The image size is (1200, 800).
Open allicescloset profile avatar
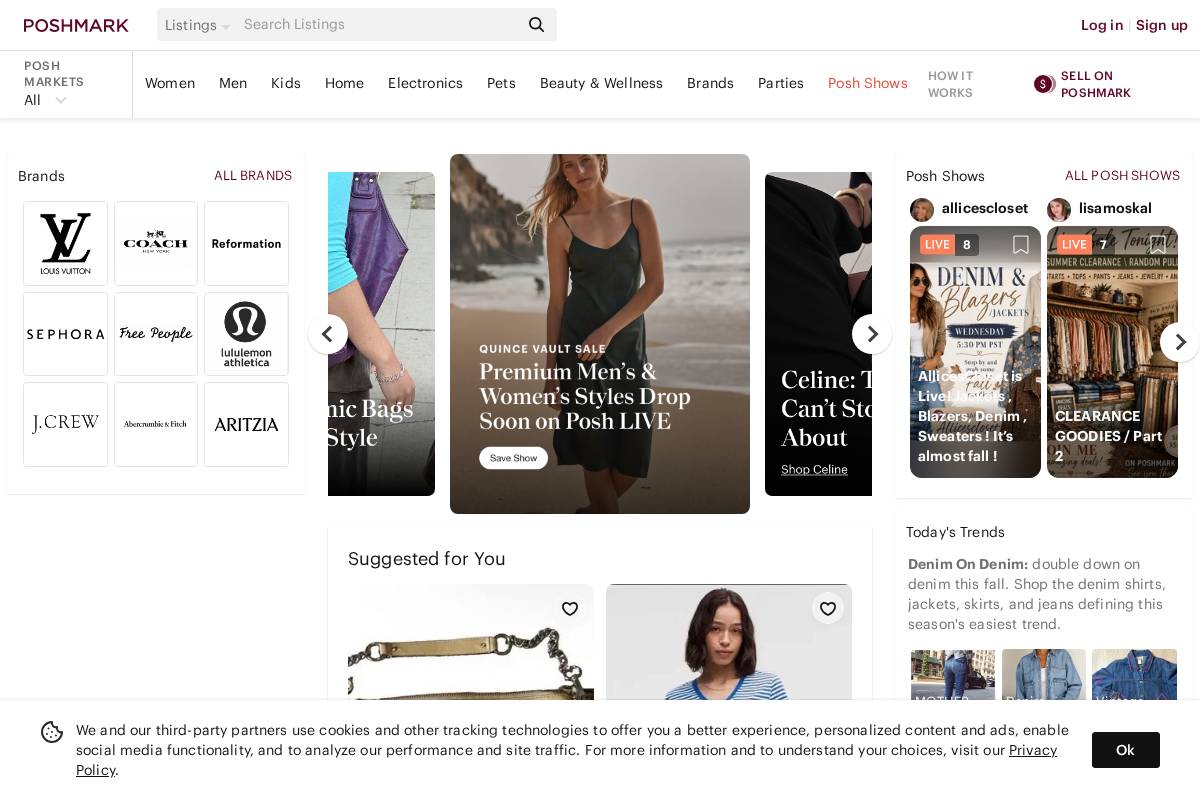(x=922, y=209)
